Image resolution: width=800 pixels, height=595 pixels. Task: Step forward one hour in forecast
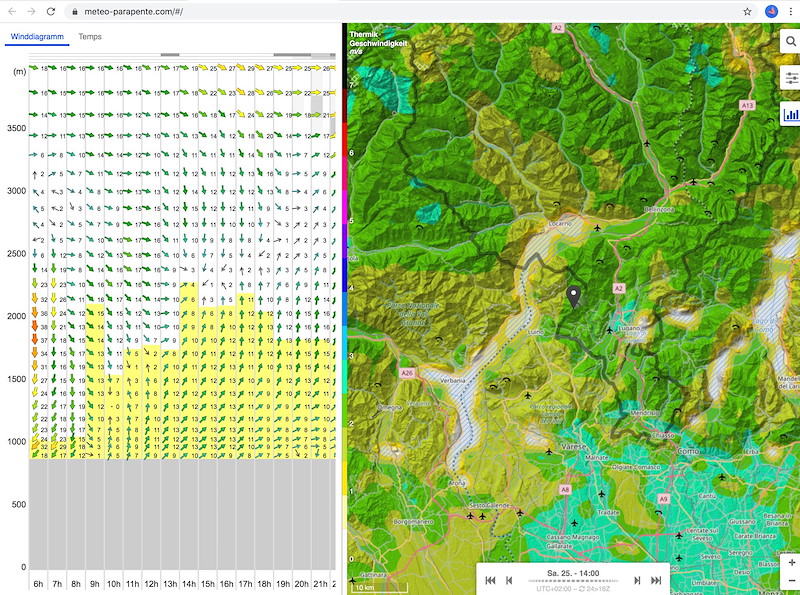point(637,580)
